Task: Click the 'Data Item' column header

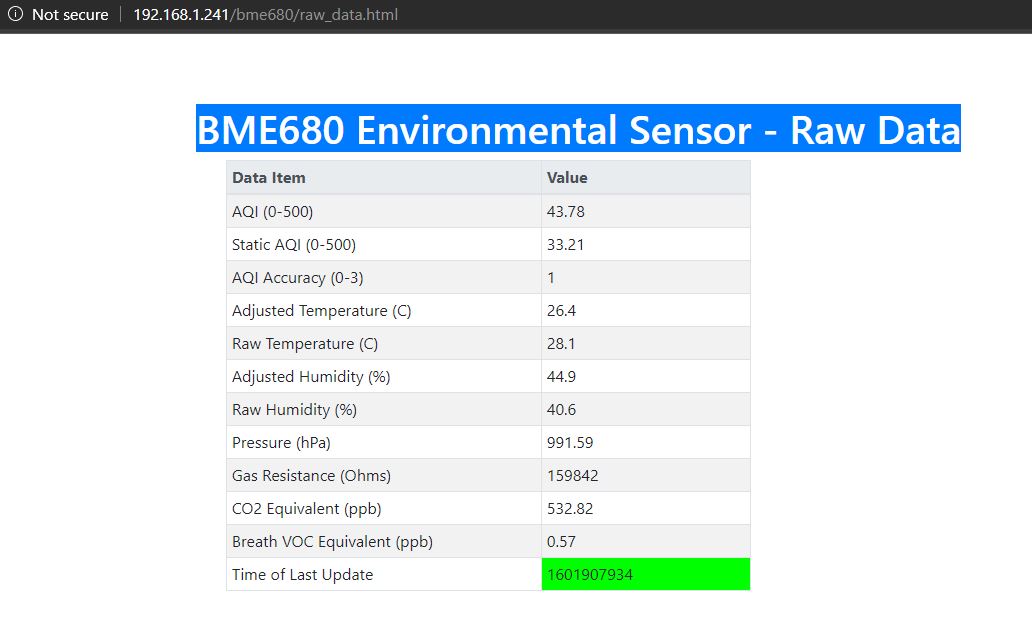Action: (269, 178)
